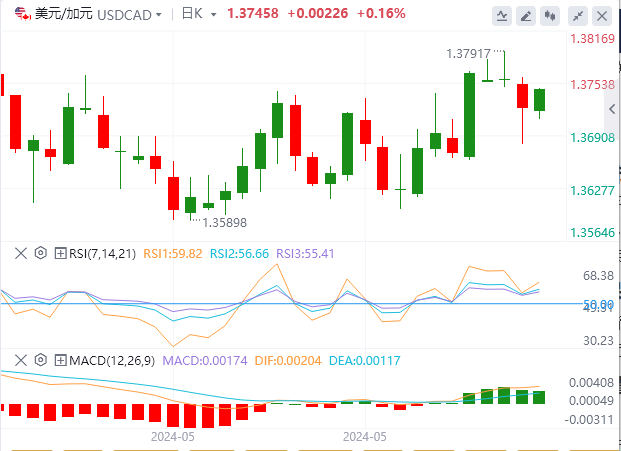Click the 1.36908 price axis label
This screenshot has width=621, height=451.
592,137
